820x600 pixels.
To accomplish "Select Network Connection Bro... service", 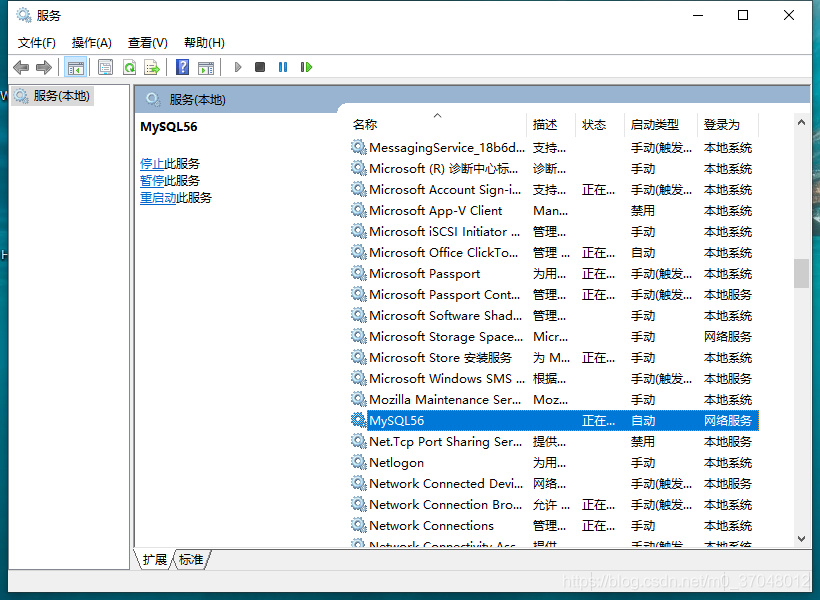I will (x=554, y=504).
